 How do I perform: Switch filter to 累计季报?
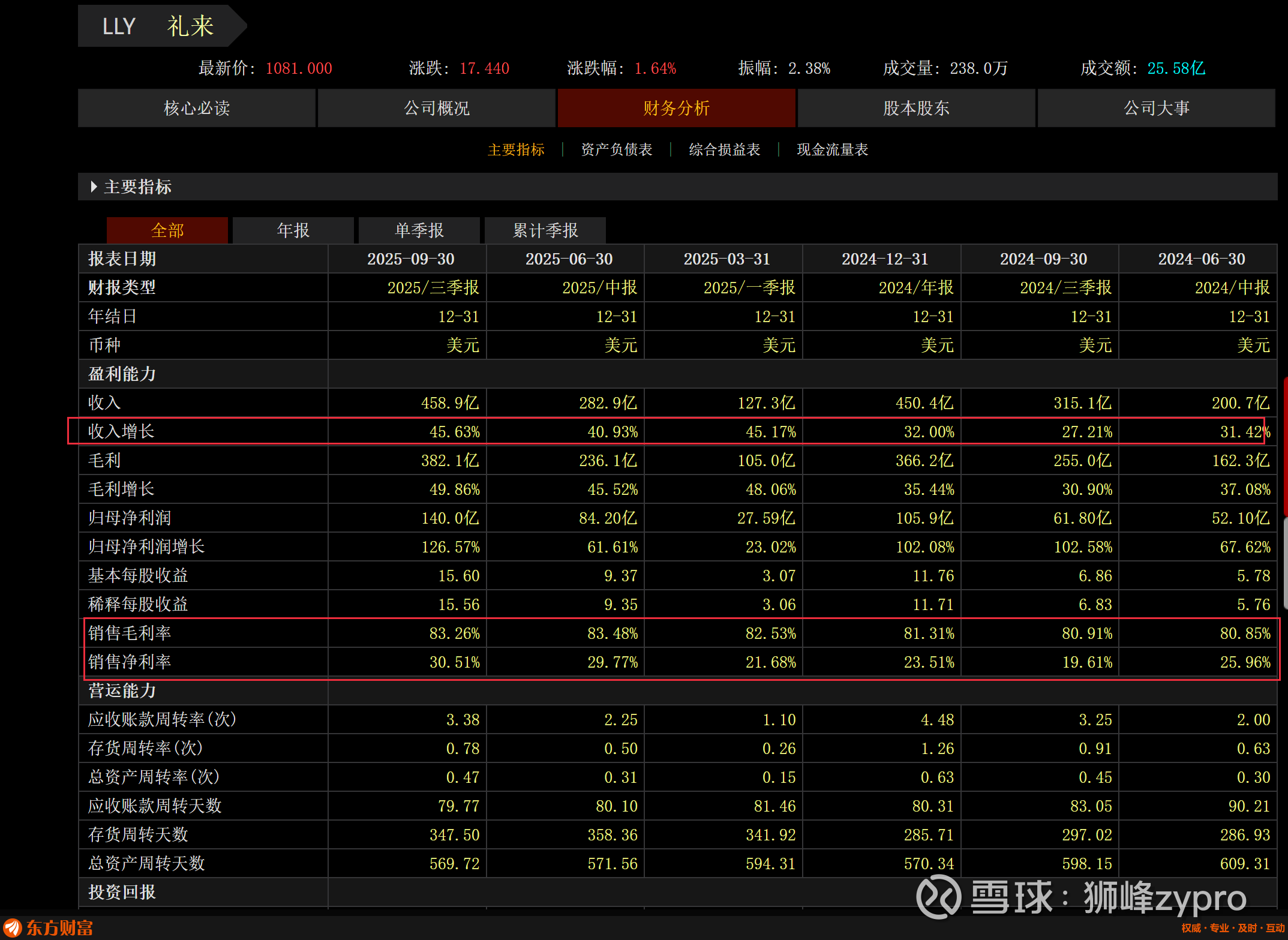[x=545, y=230]
